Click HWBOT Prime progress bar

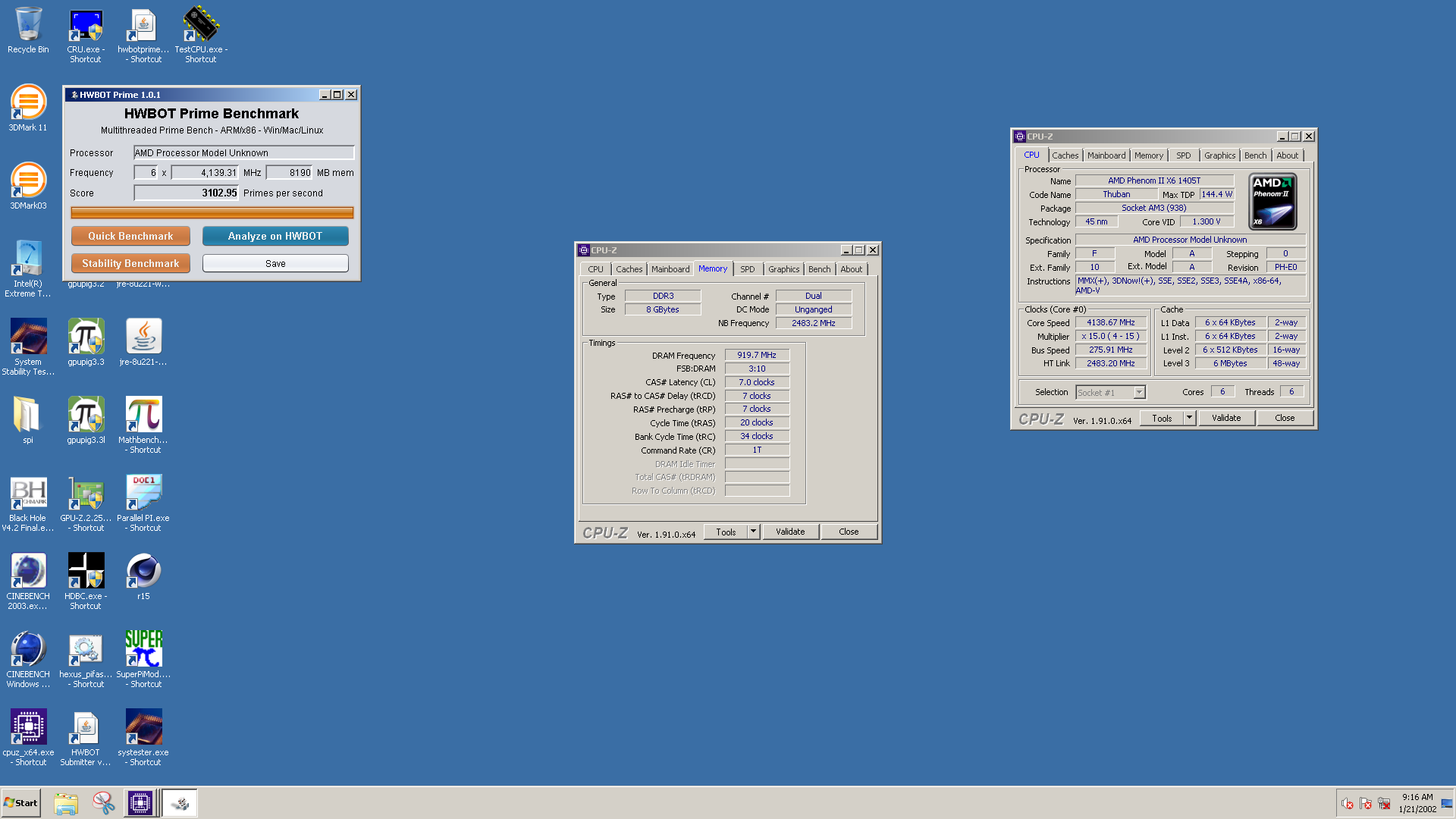pos(212,213)
